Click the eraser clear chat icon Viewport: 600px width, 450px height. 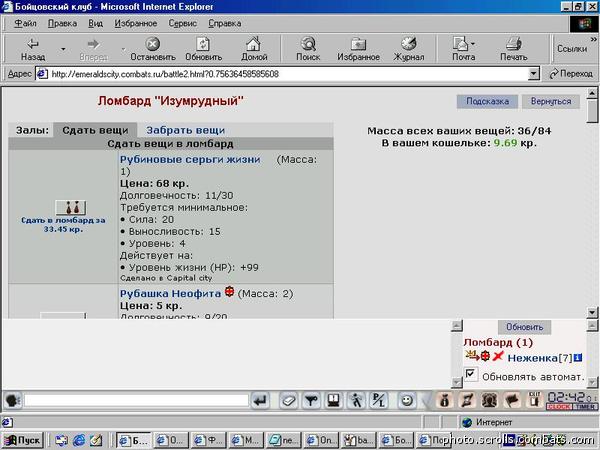289,401
